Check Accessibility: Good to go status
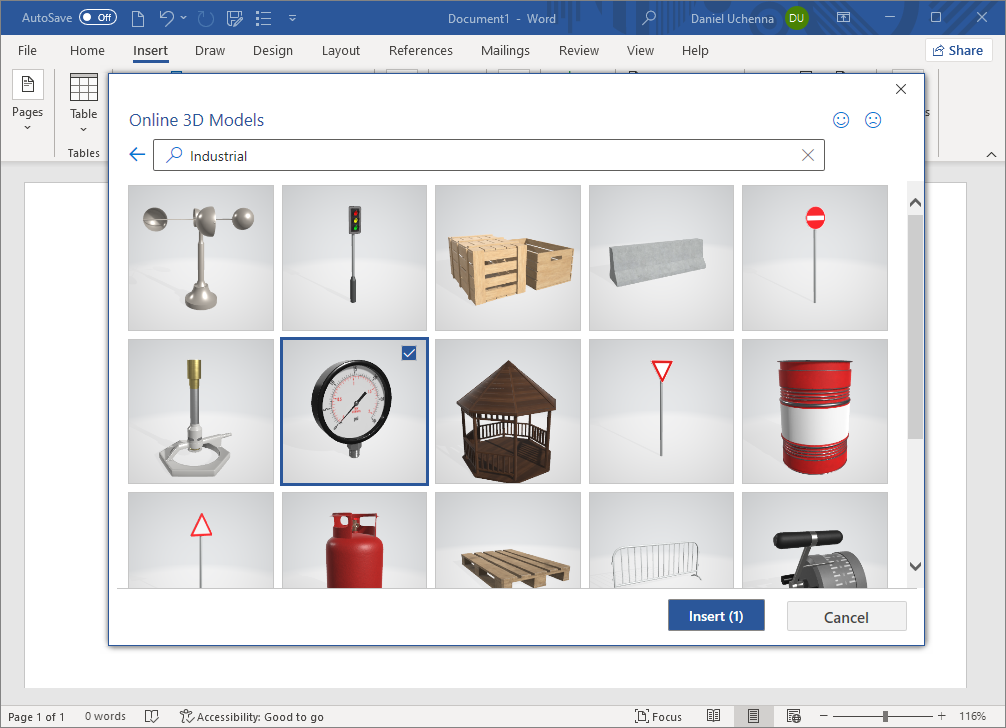1006x728 pixels. [252, 716]
